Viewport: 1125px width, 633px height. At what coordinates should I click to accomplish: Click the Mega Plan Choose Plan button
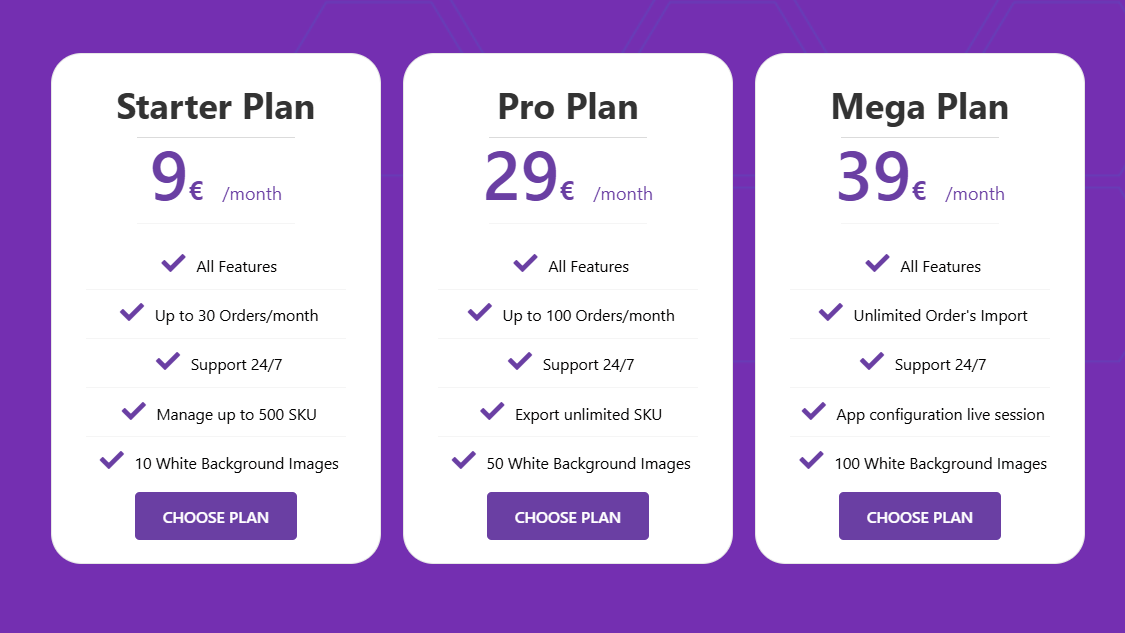point(919,516)
